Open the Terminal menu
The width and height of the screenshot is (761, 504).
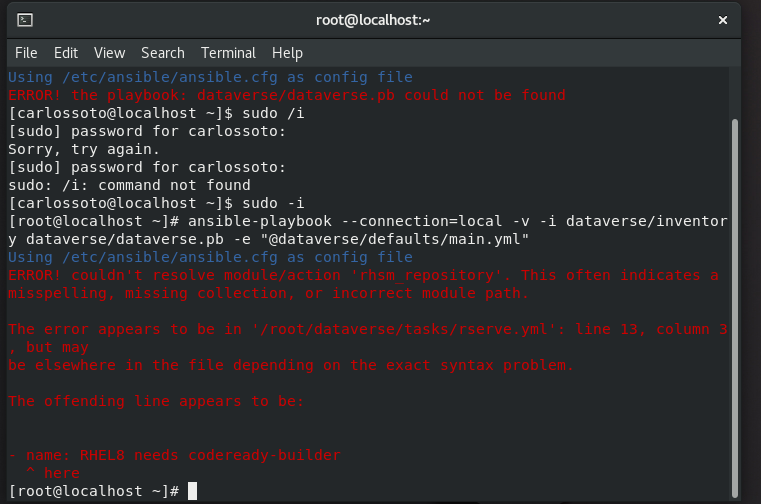coord(228,53)
